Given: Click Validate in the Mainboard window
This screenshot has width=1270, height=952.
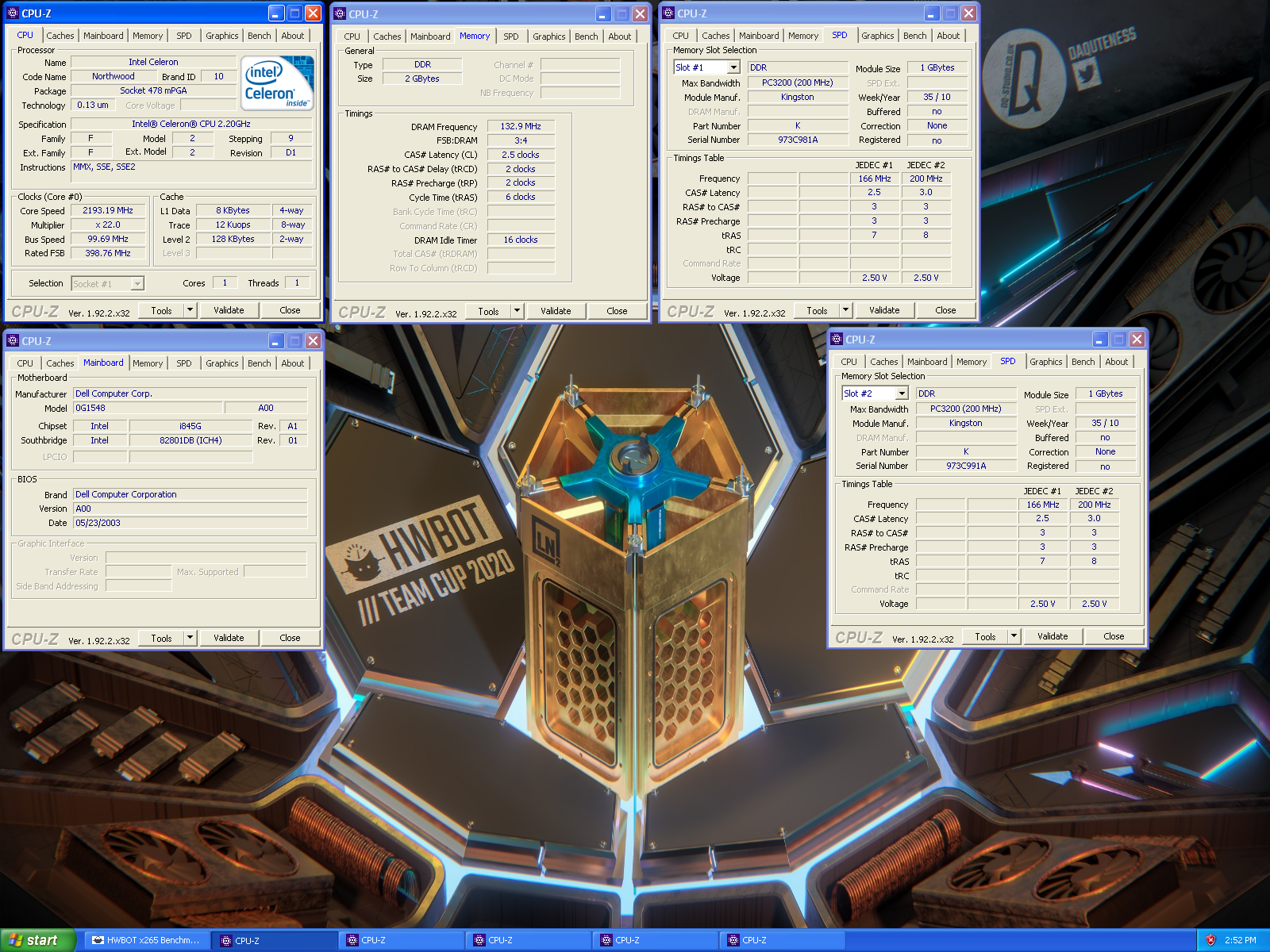Looking at the screenshot, I should click(229, 638).
